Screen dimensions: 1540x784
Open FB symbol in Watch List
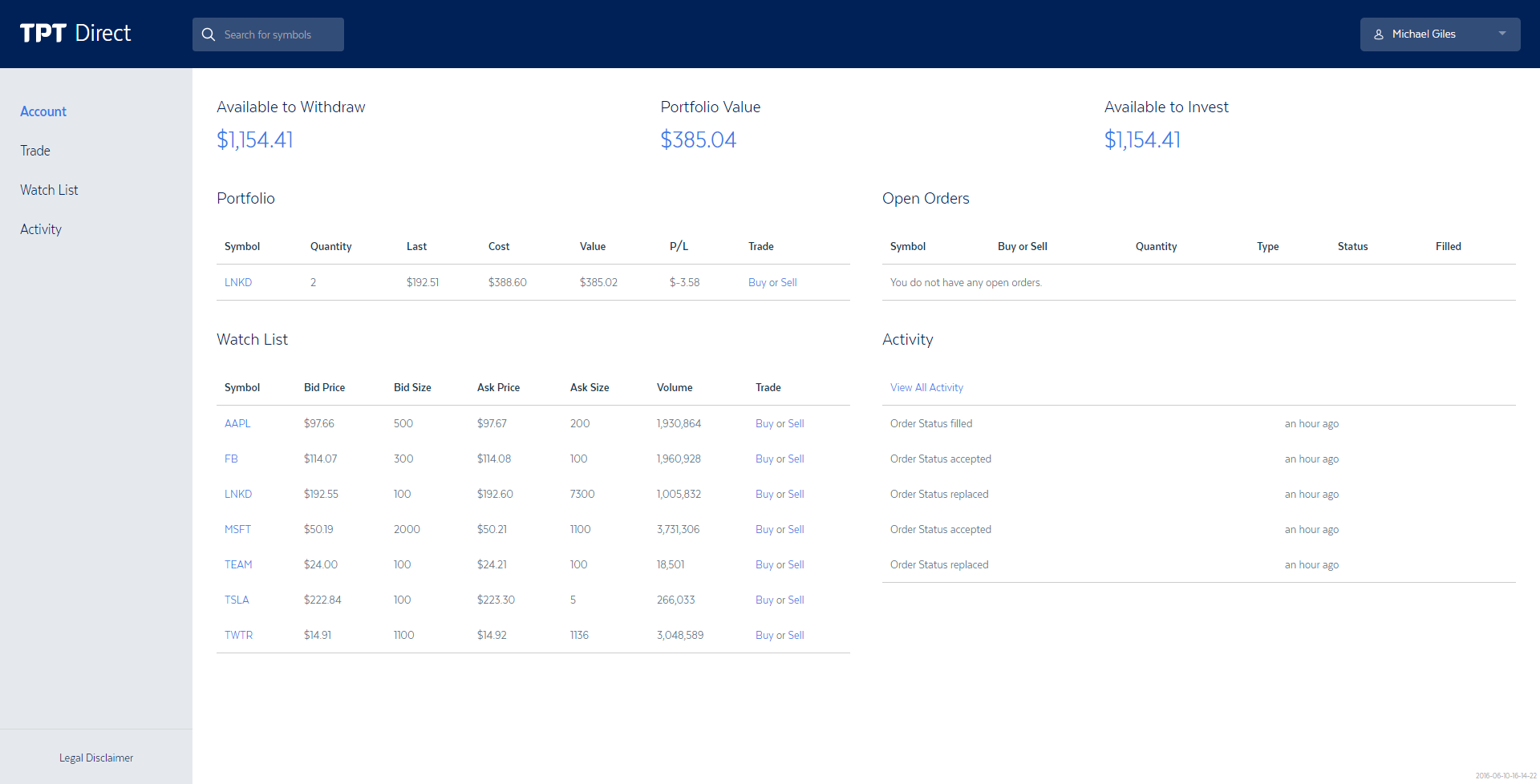(231, 459)
